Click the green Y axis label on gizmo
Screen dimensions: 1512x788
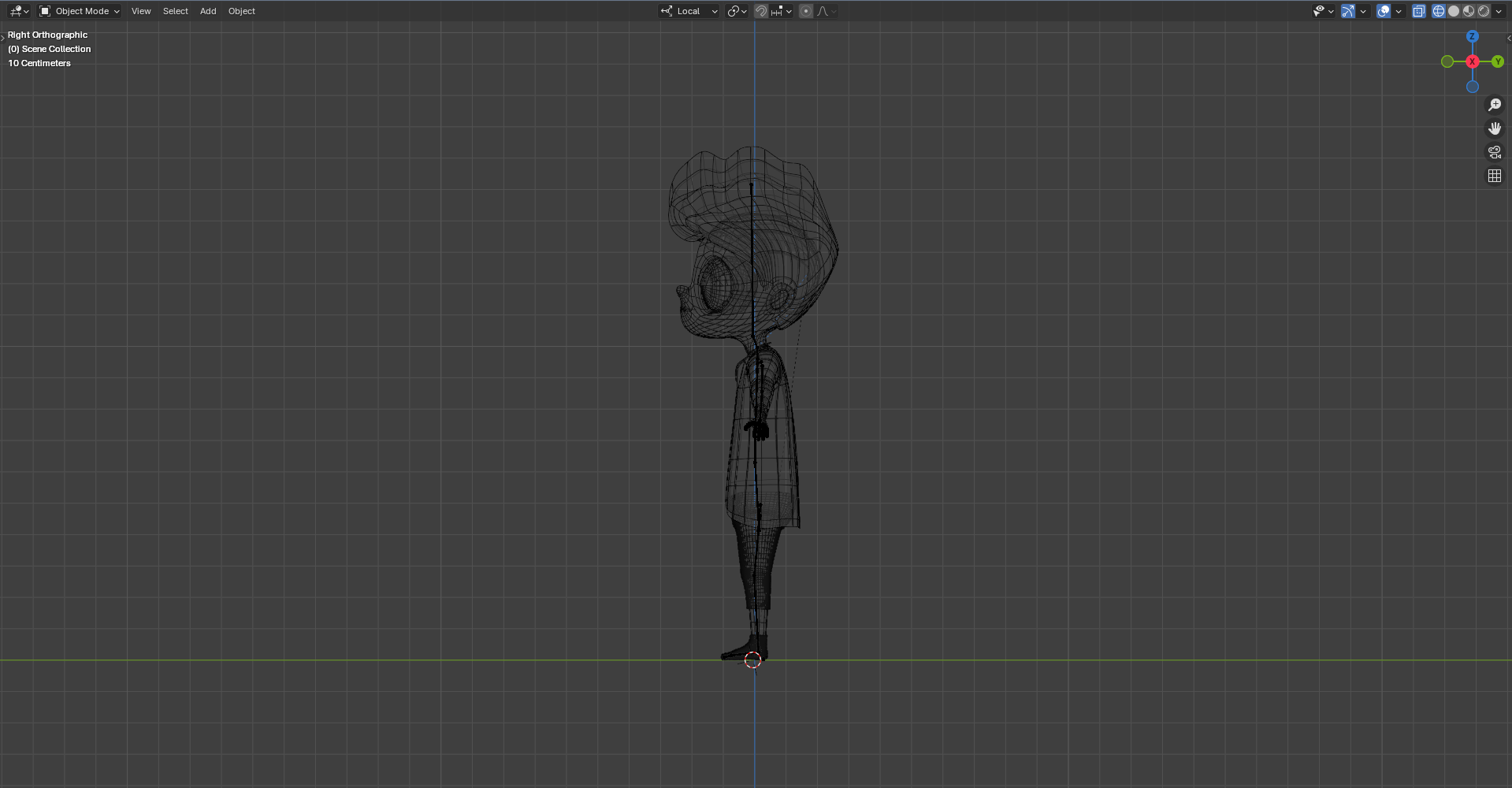pos(1498,61)
